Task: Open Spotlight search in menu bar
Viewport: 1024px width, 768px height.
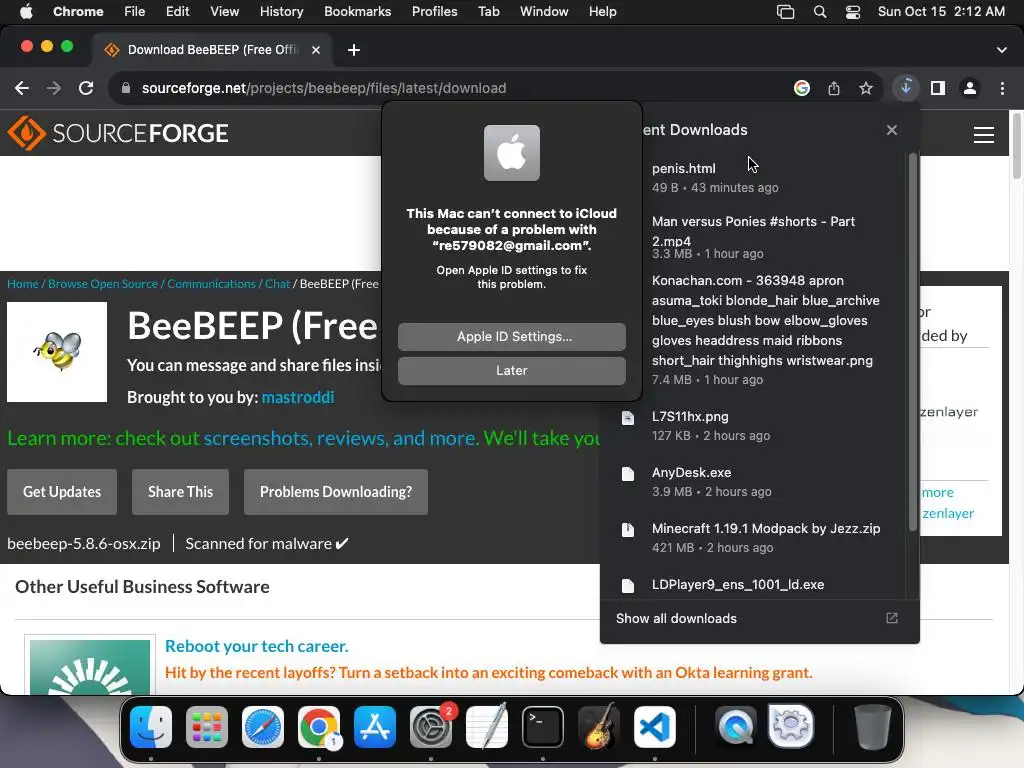Action: pos(820,11)
